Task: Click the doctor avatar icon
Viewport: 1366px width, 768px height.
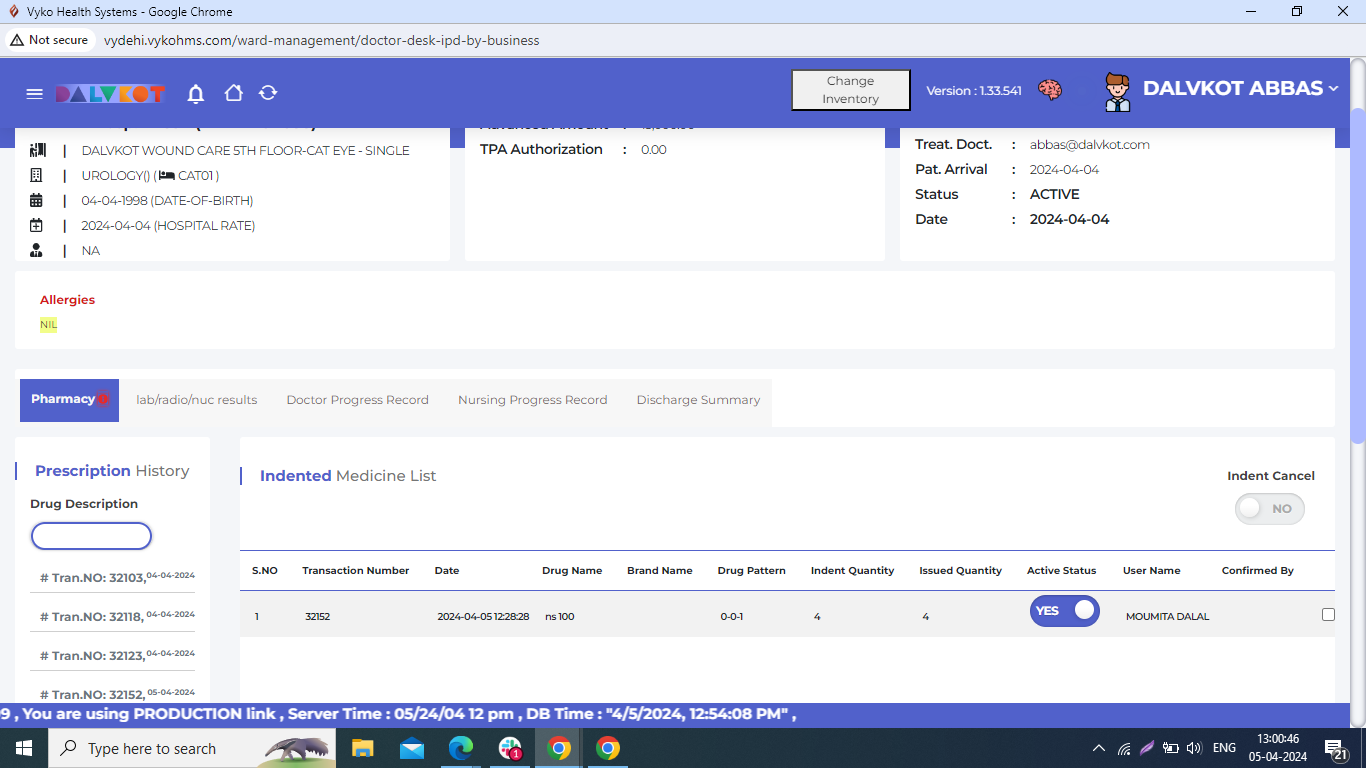Action: pos(1117,91)
